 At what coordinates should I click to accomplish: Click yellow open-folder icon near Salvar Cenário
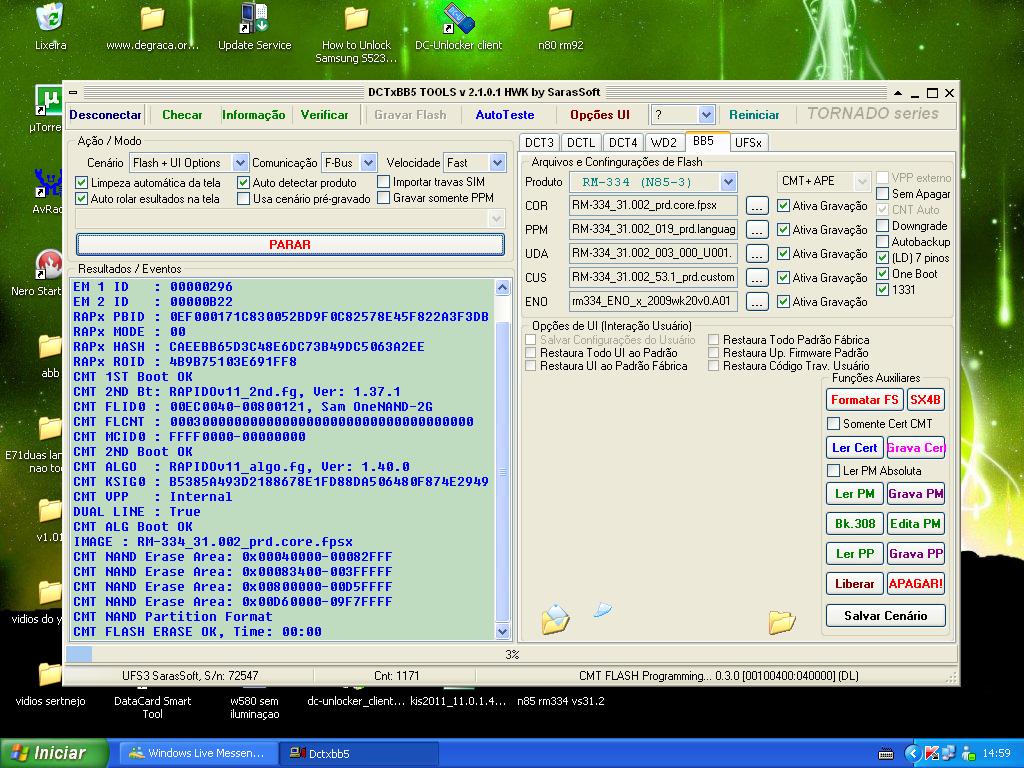(x=782, y=622)
